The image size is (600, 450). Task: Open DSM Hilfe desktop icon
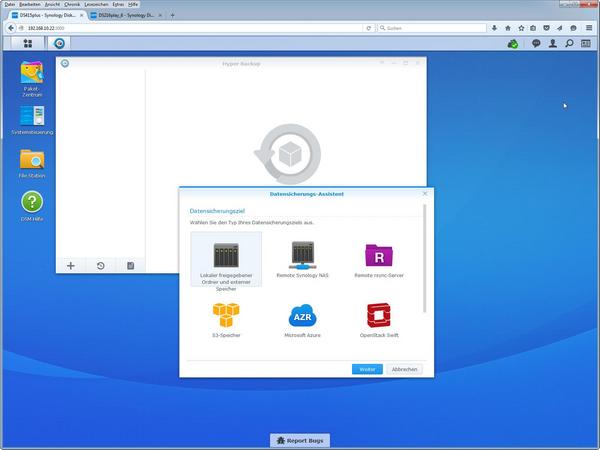pos(32,207)
